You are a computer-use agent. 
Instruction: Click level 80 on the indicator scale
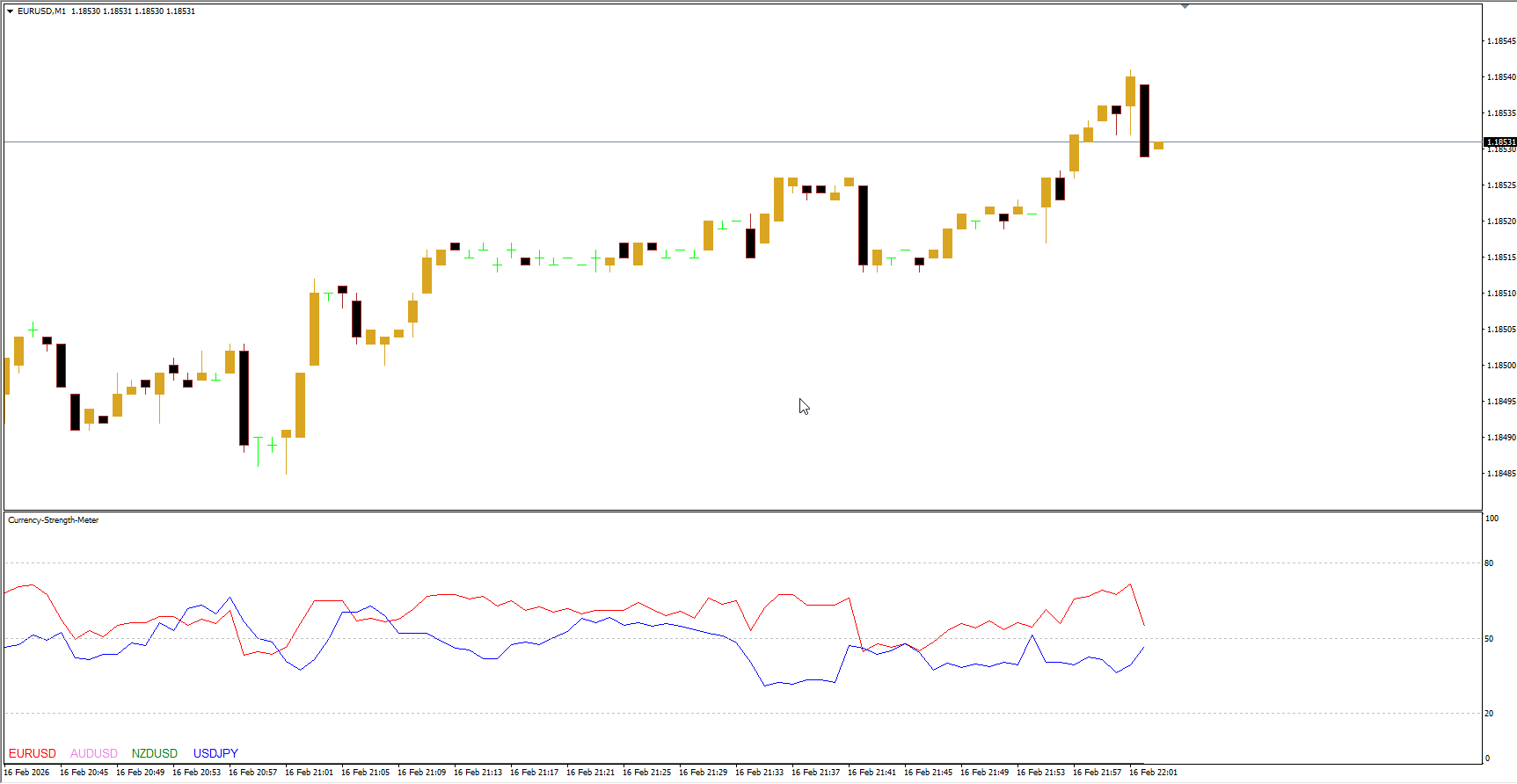click(1489, 563)
